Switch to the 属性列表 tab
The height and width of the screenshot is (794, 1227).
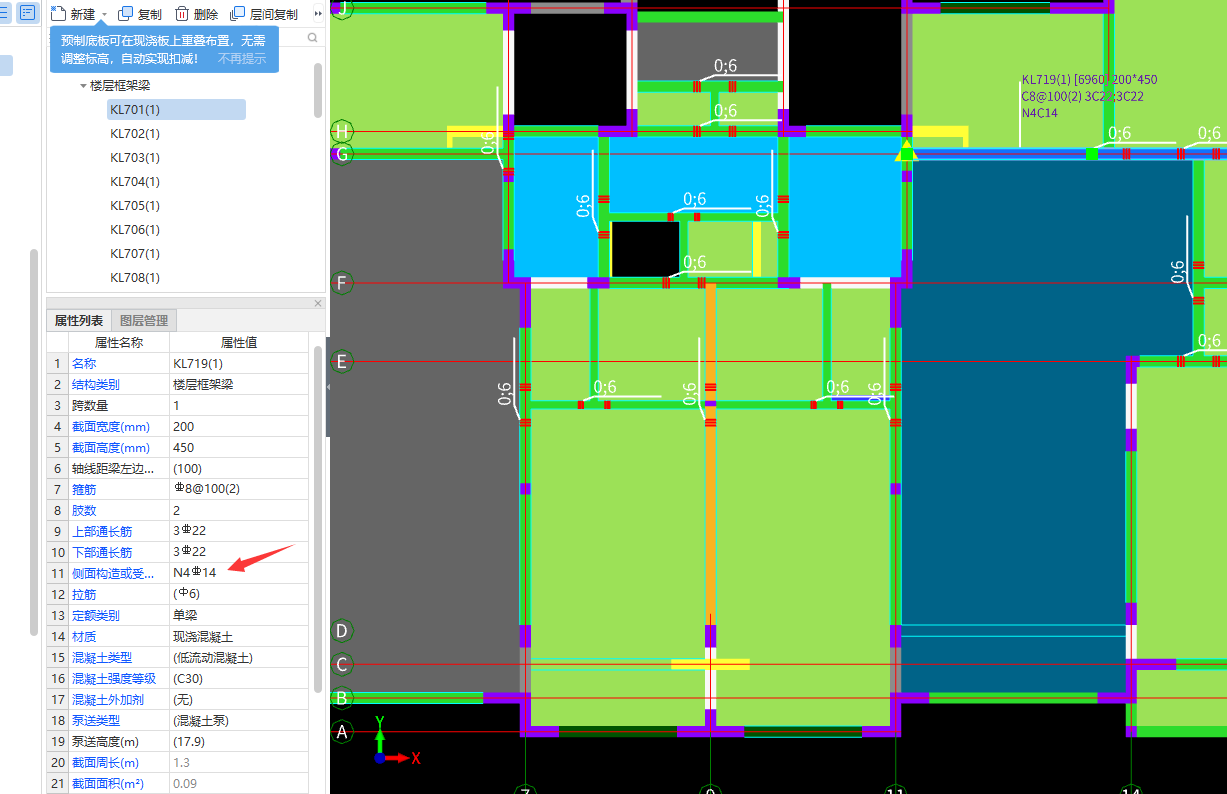click(x=79, y=320)
